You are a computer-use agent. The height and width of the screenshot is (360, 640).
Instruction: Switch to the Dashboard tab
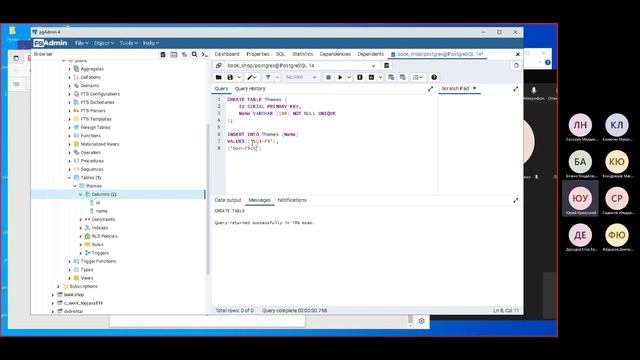click(227, 54)
